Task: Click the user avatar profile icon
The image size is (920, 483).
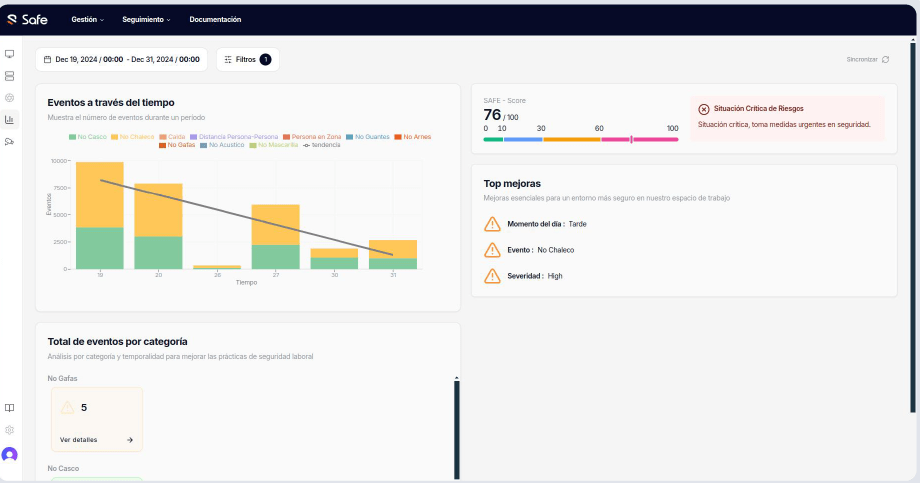Action: pyautogui.click(x=10, y=455)
